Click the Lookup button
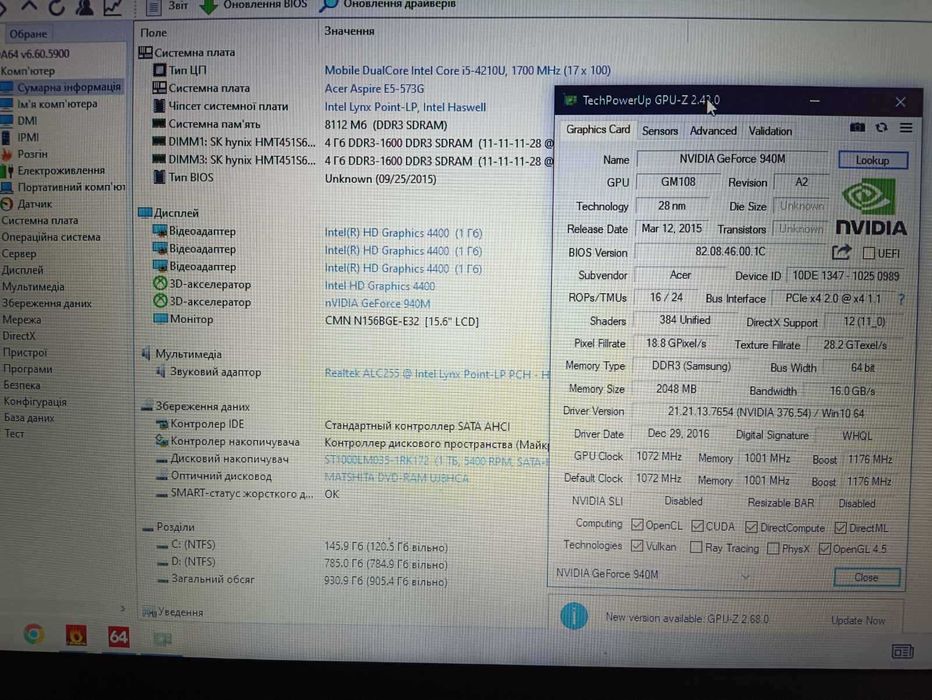Screen dimensions: 932x700 pyautogui.click(x=873, y=160)
